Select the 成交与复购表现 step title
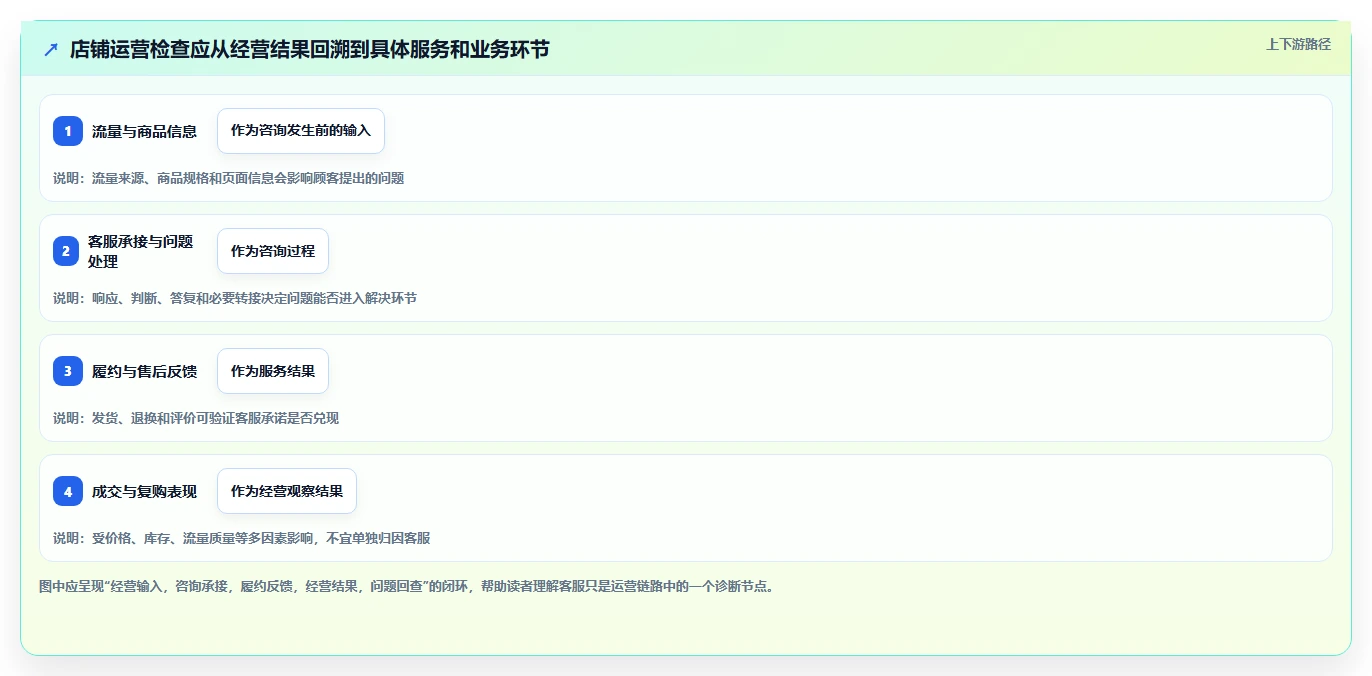Screen dimensions: 1372x676 click(x=144, y=491)
